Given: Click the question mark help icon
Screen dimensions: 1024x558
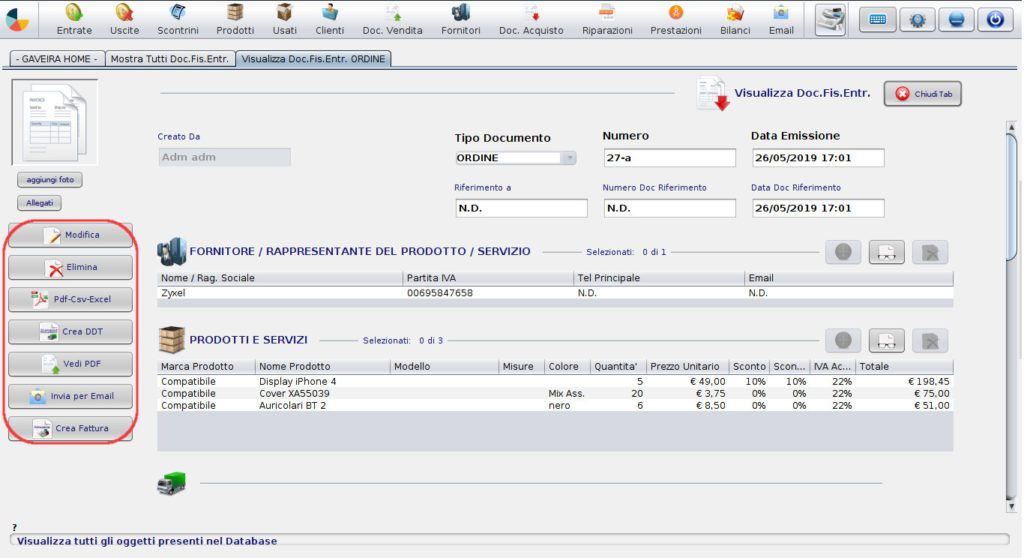Looking at the screenshot, I should pyautogui.click(x=14, y=527).
